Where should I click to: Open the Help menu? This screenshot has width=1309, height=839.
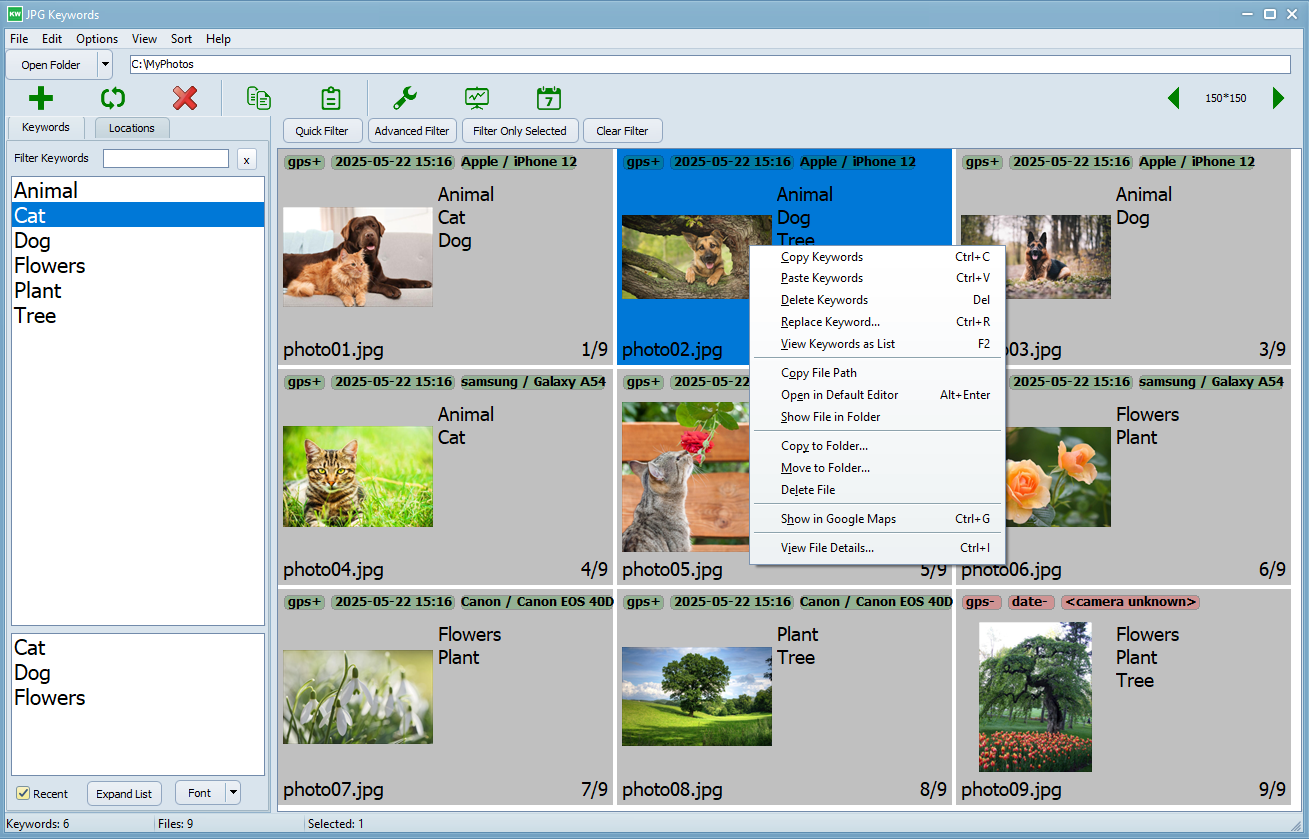click(218, 39)
